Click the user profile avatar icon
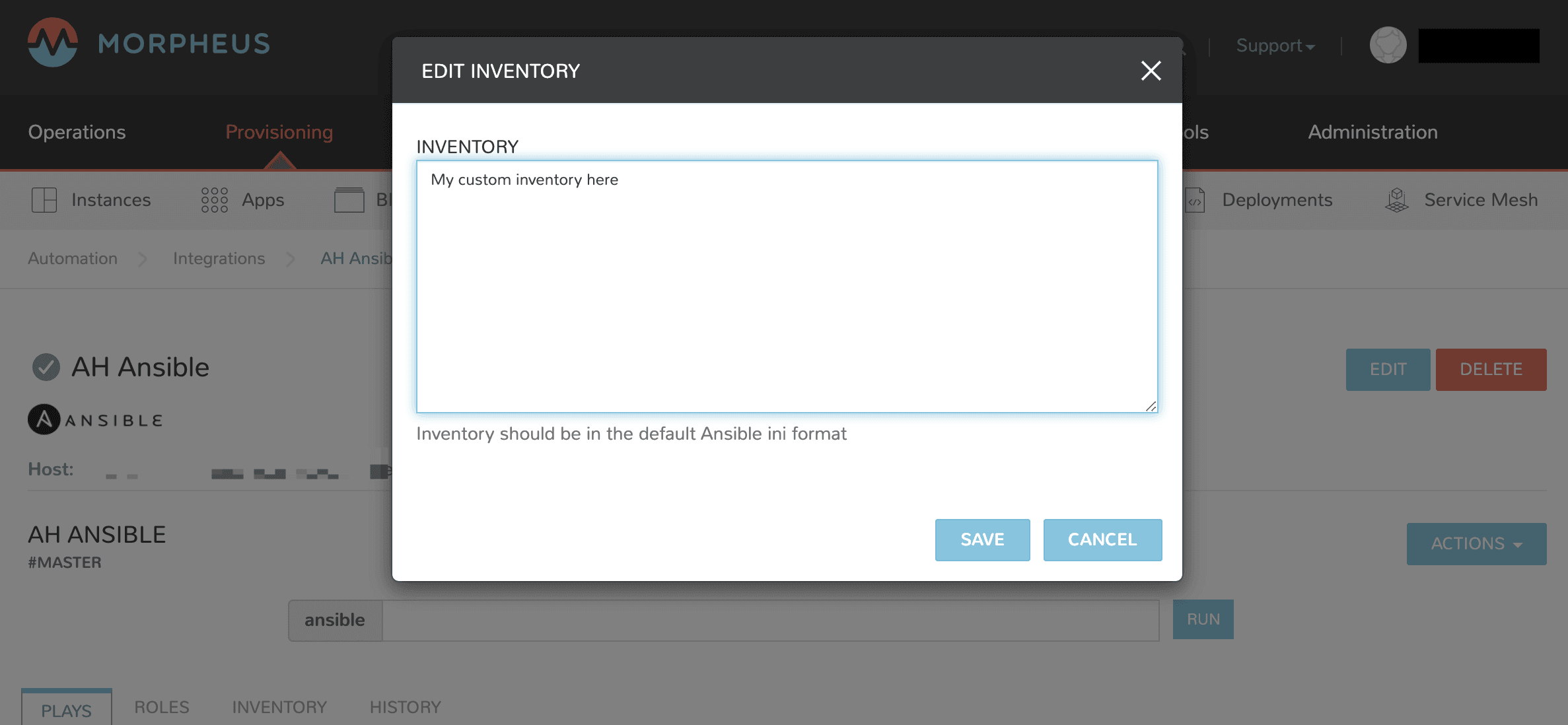 tap(1389, 45)
